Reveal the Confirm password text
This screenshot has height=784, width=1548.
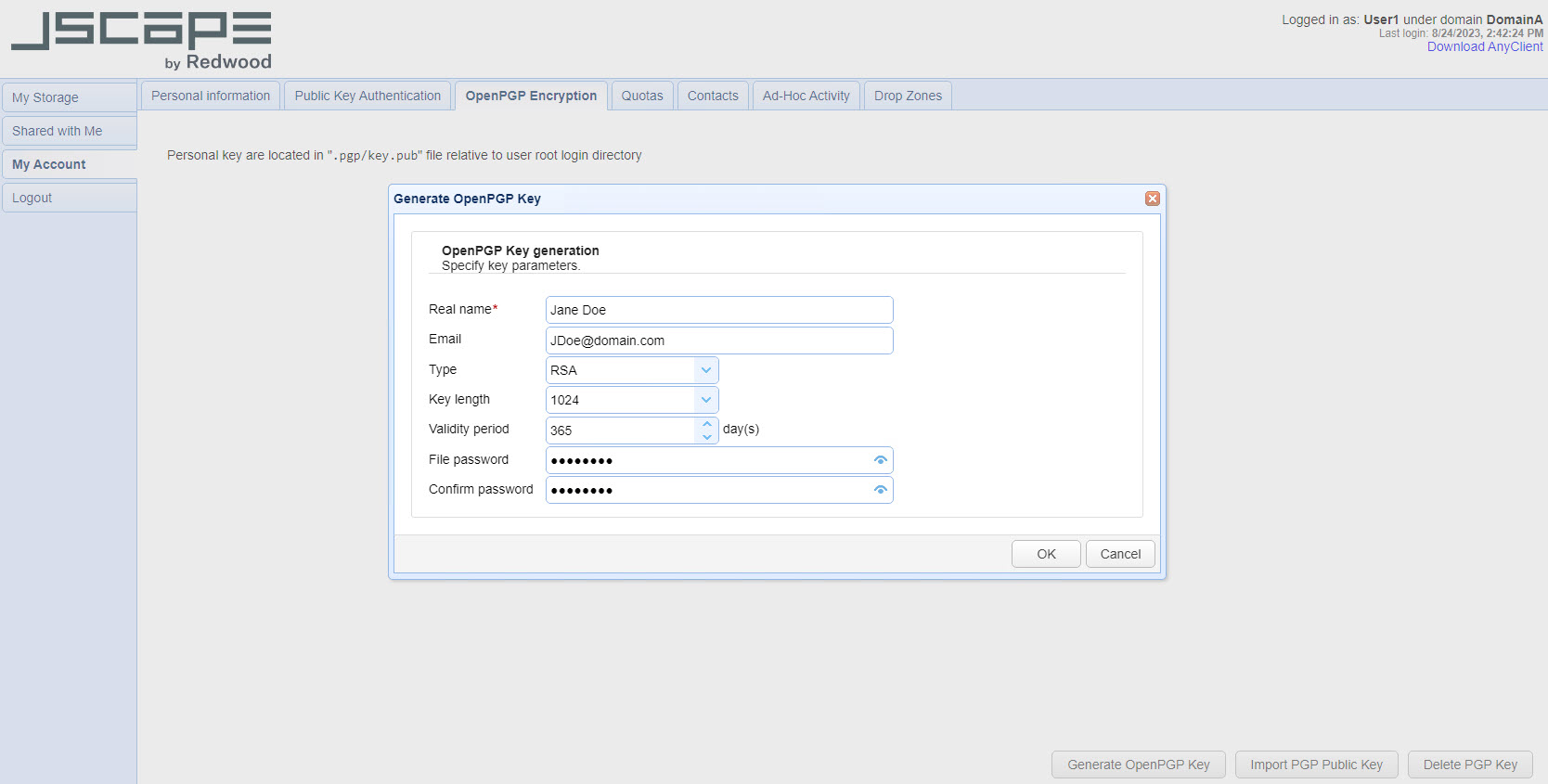pyautogui.click(x=880, y=490)
